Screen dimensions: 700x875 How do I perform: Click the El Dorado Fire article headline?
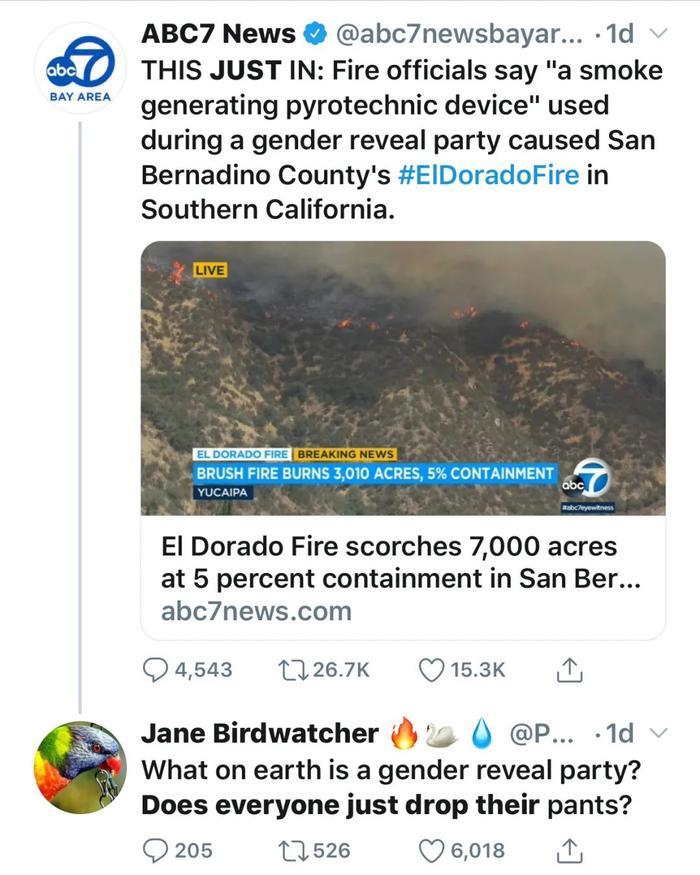[x=389, y=562]
